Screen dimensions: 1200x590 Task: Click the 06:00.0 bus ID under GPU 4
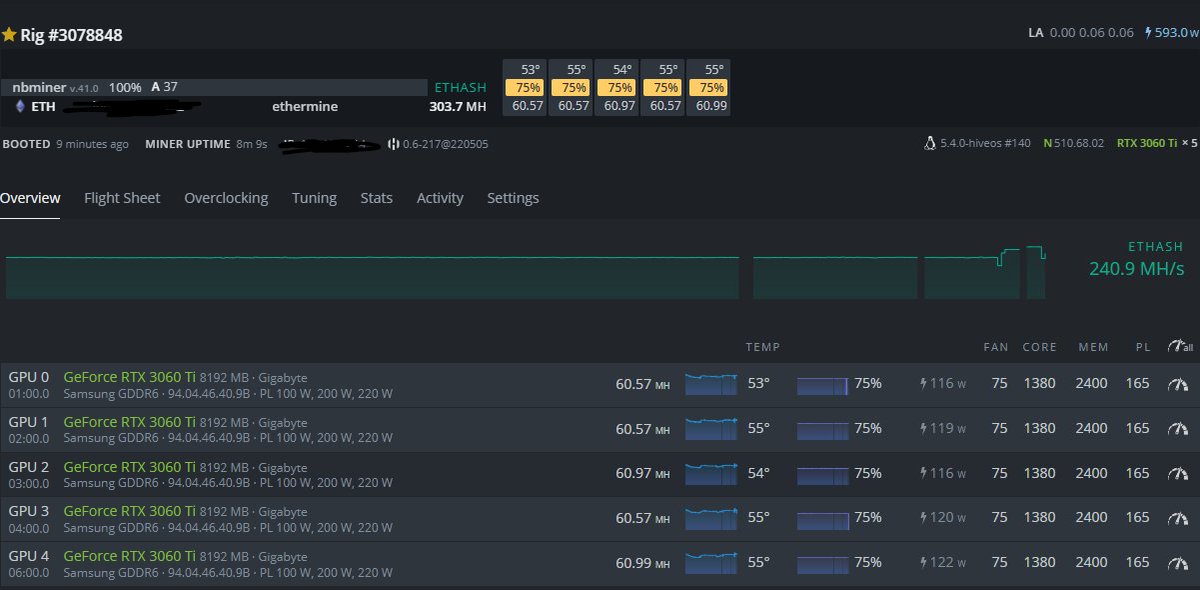tap(29, 573)
